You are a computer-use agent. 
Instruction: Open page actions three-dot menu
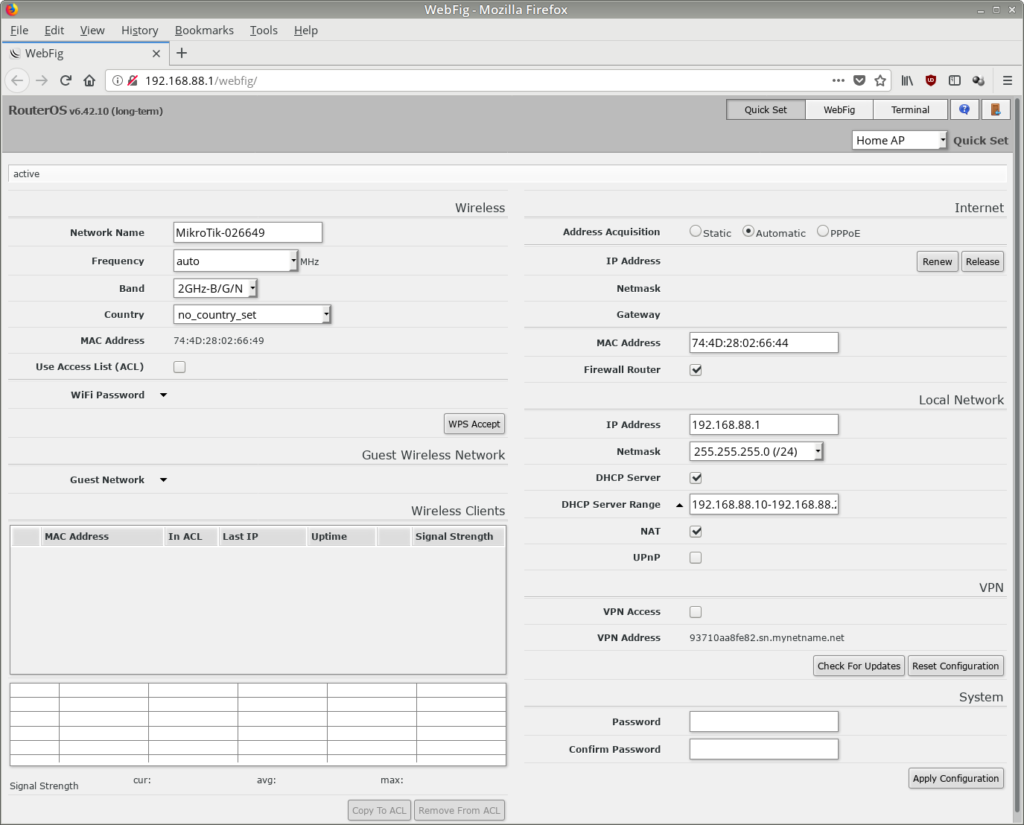[838, 80]
